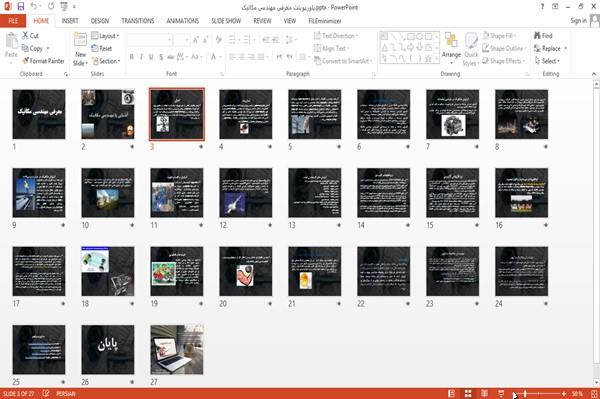Switch to Reading view in status bar
The image size is (600, 399).
tap(484, 394)
